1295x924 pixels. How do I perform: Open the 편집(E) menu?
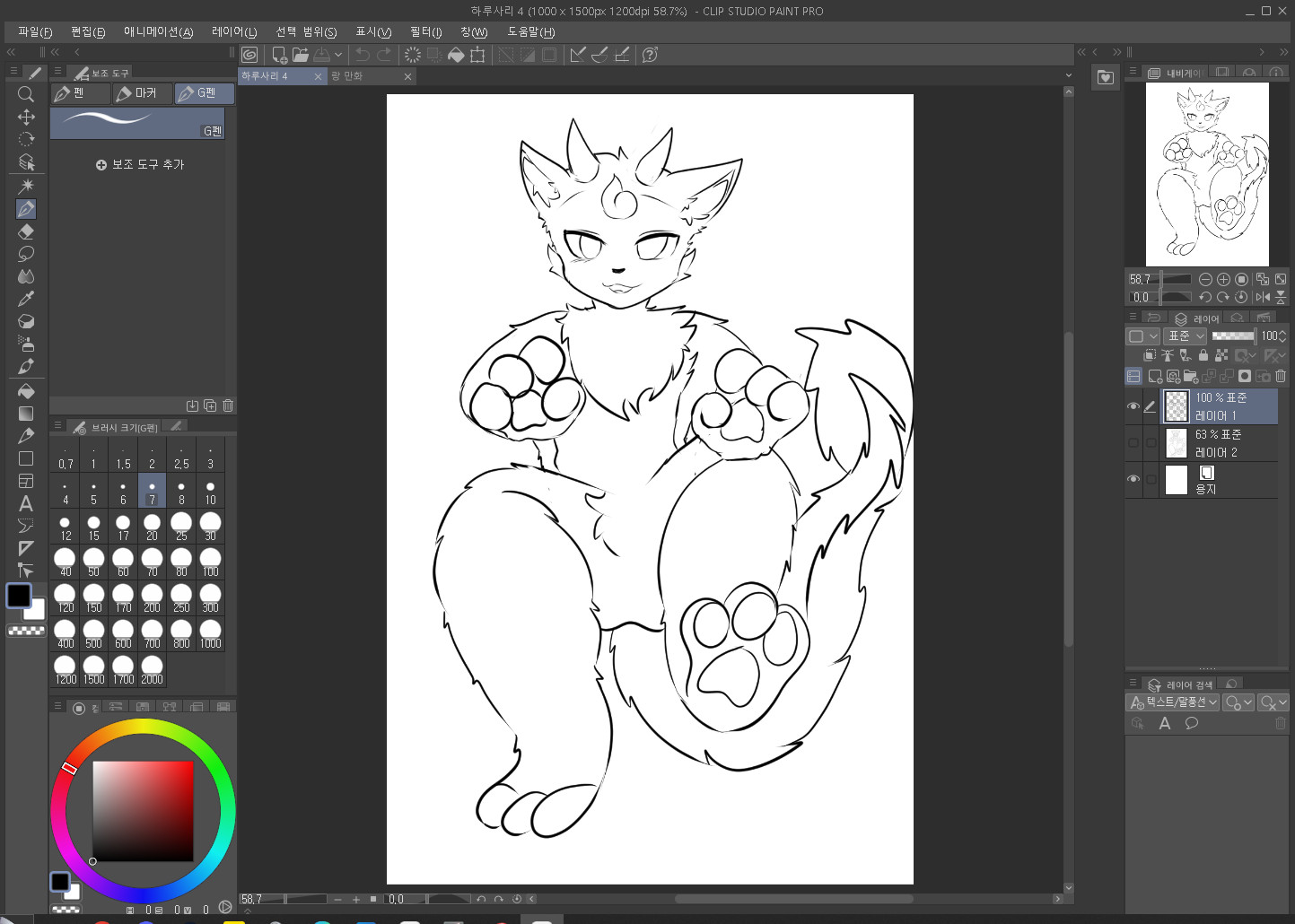coord(88,31)
